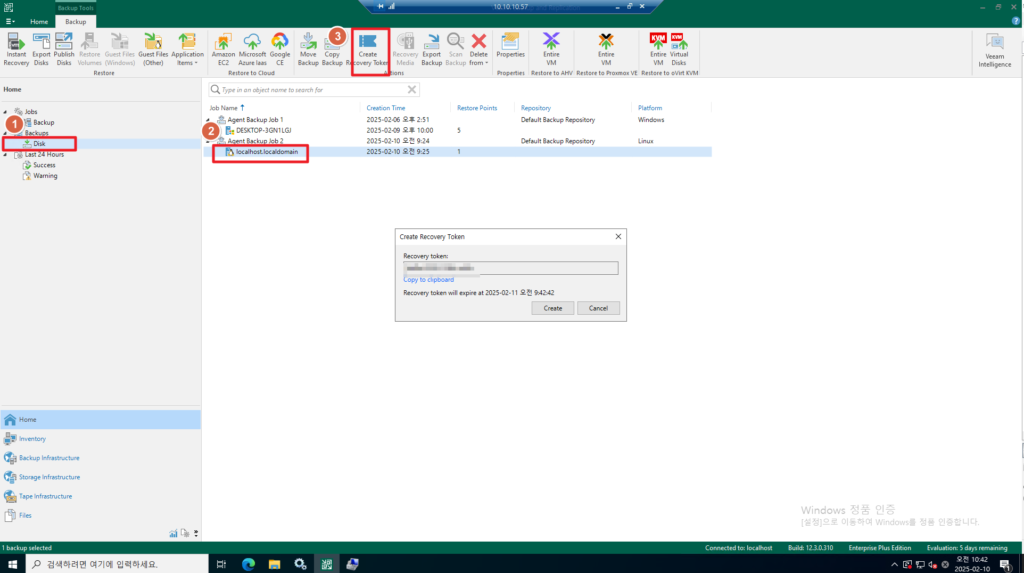The image size is (1024, 573).
Task: Click the Publish Disks ribbon icon
Action: tap(64, 50)
